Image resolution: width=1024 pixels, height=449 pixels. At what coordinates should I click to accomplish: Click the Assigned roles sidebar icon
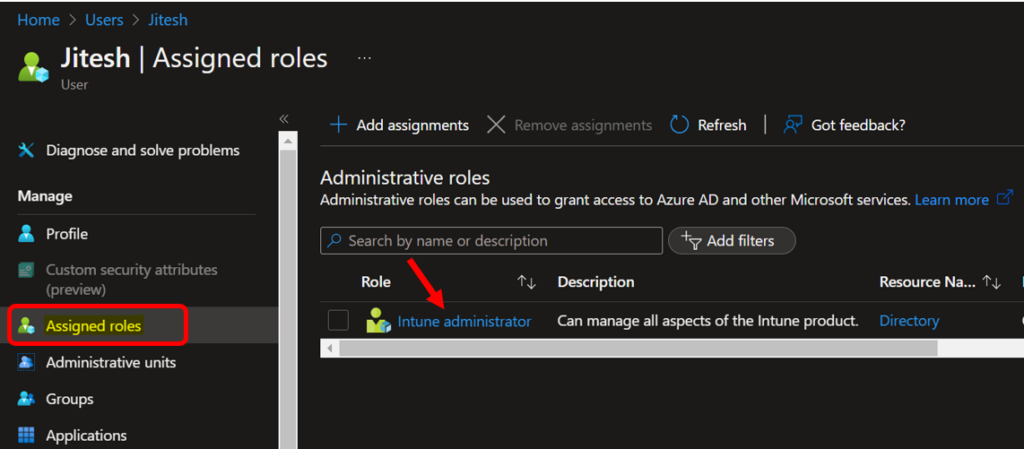pos(26,326)
